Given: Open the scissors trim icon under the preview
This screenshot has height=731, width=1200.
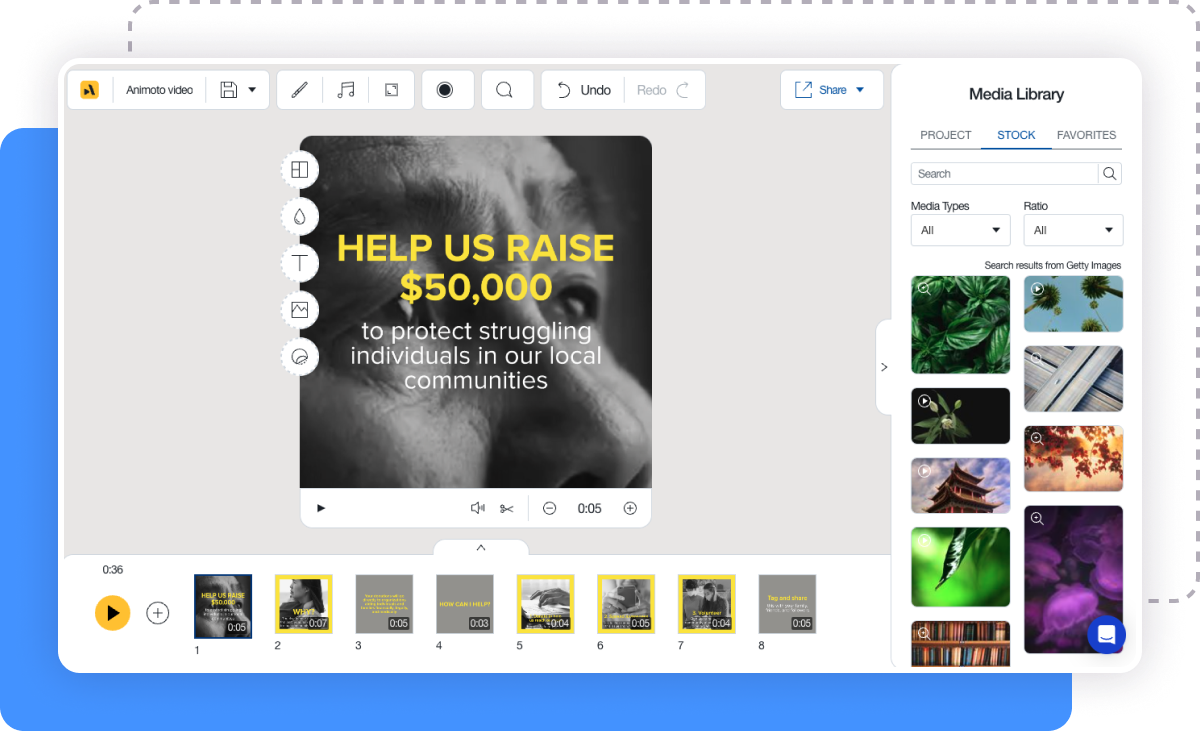Looking at the screenshot, I should point(507,508).
